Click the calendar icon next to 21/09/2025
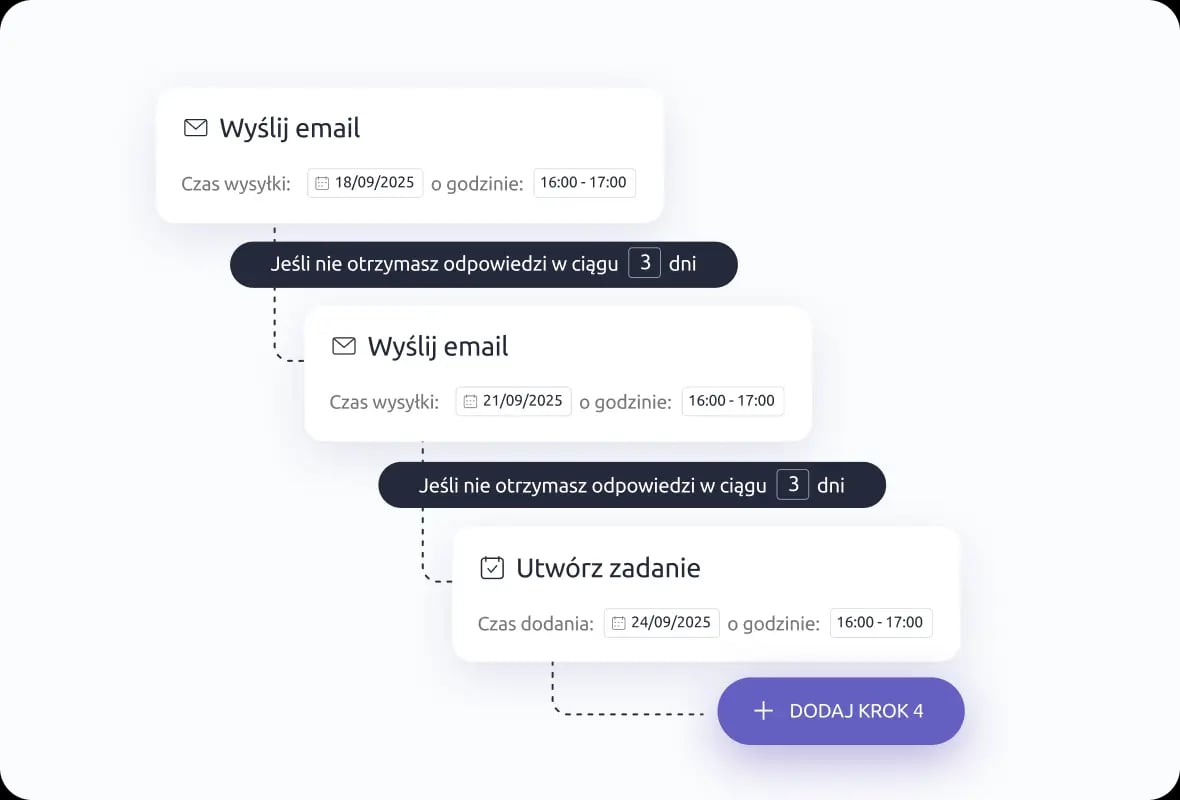The height and width of the screenshot is (800, 1180). [x=470, y=401]
